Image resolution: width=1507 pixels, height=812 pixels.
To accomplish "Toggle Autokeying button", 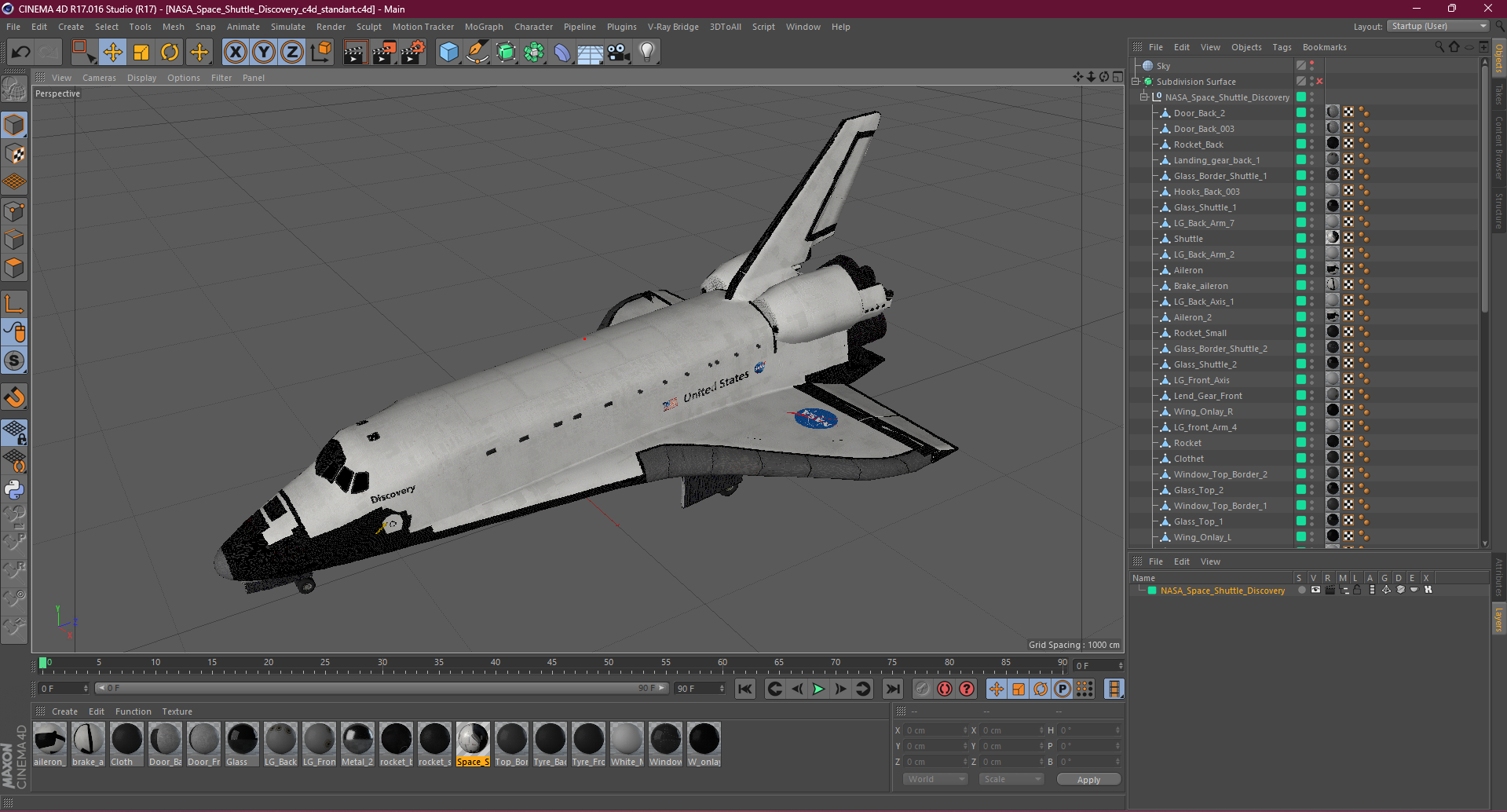I will tap(945, 689).
